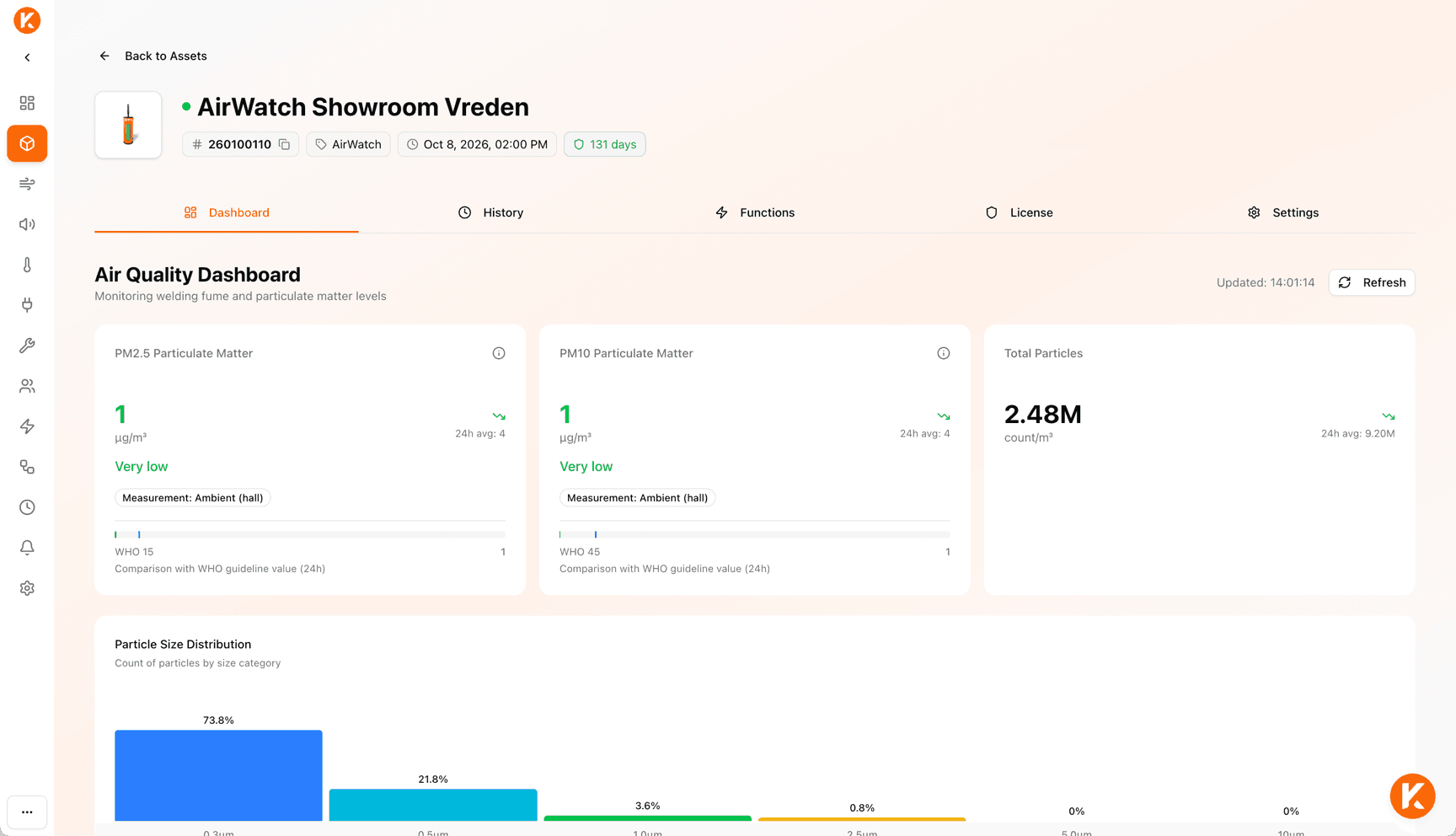Switch to the Settings tab

tap(1283, 212)
